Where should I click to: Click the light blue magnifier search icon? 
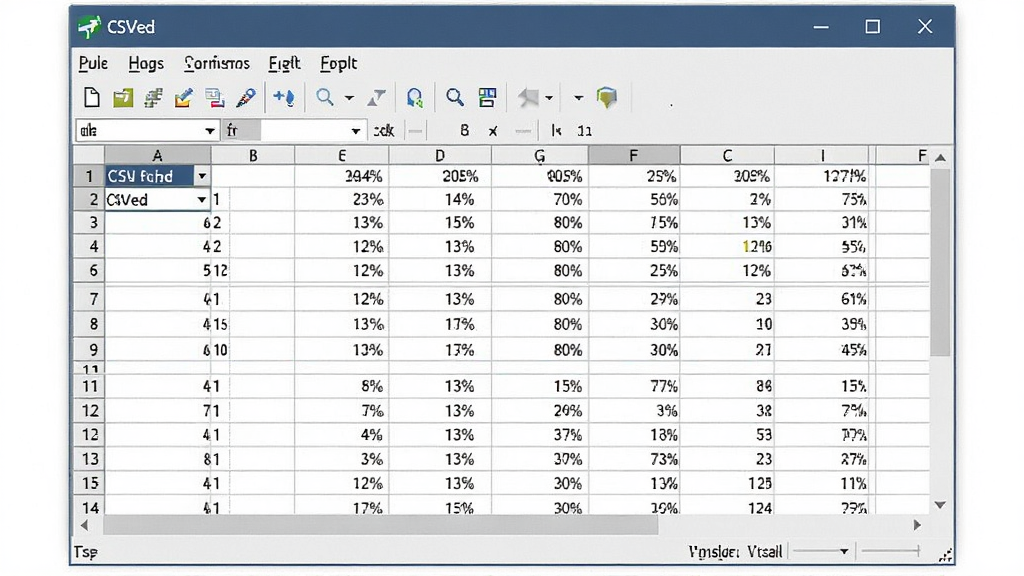(325, 98)
